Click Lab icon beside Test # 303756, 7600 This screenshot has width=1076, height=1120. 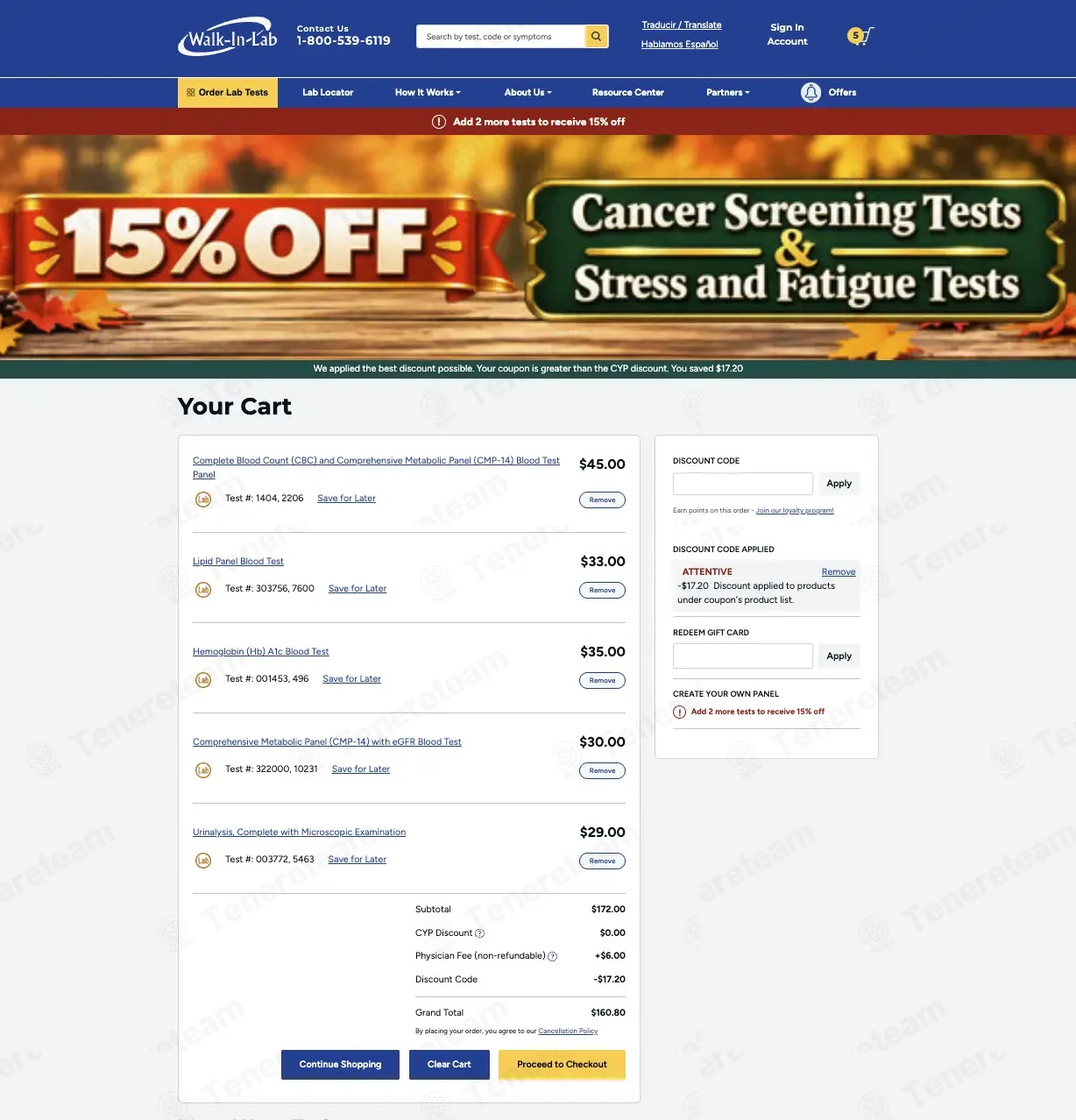pyautogui.click(x=203, y=590)
